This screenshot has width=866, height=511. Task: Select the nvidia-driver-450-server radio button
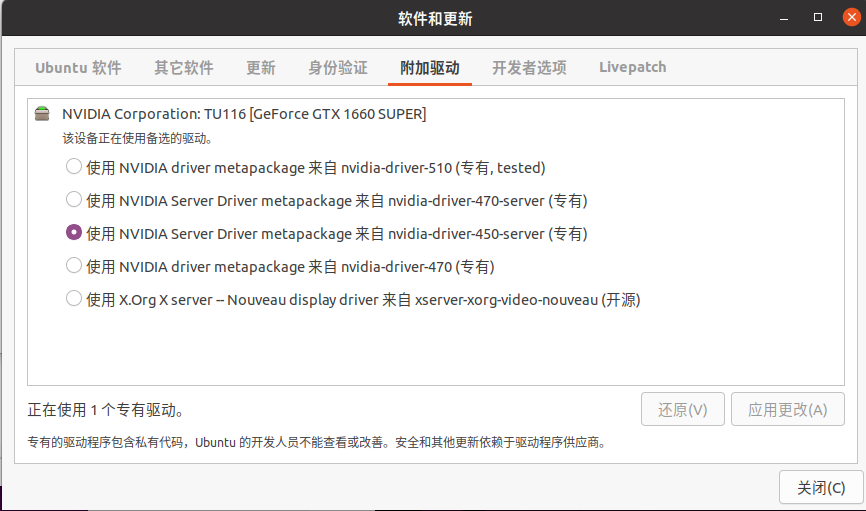click(x=73, y=233)
